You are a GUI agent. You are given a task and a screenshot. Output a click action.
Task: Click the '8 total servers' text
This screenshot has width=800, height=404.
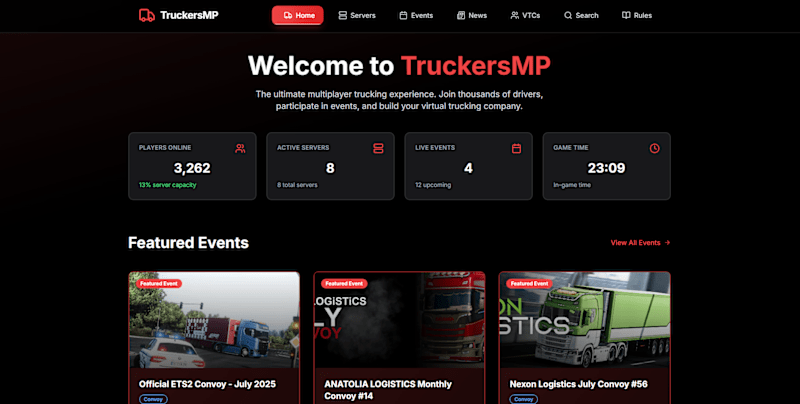point(297,185)
